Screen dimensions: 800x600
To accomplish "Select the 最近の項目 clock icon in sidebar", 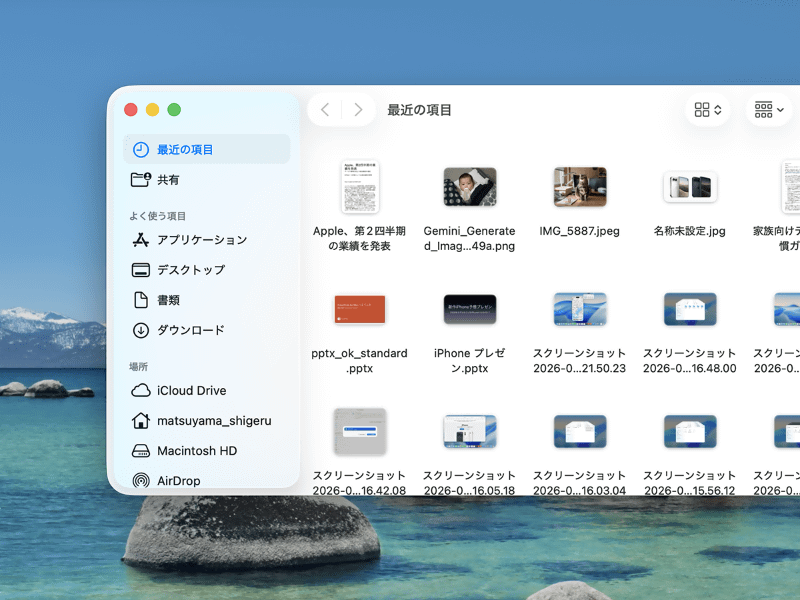I will [141, 149].
